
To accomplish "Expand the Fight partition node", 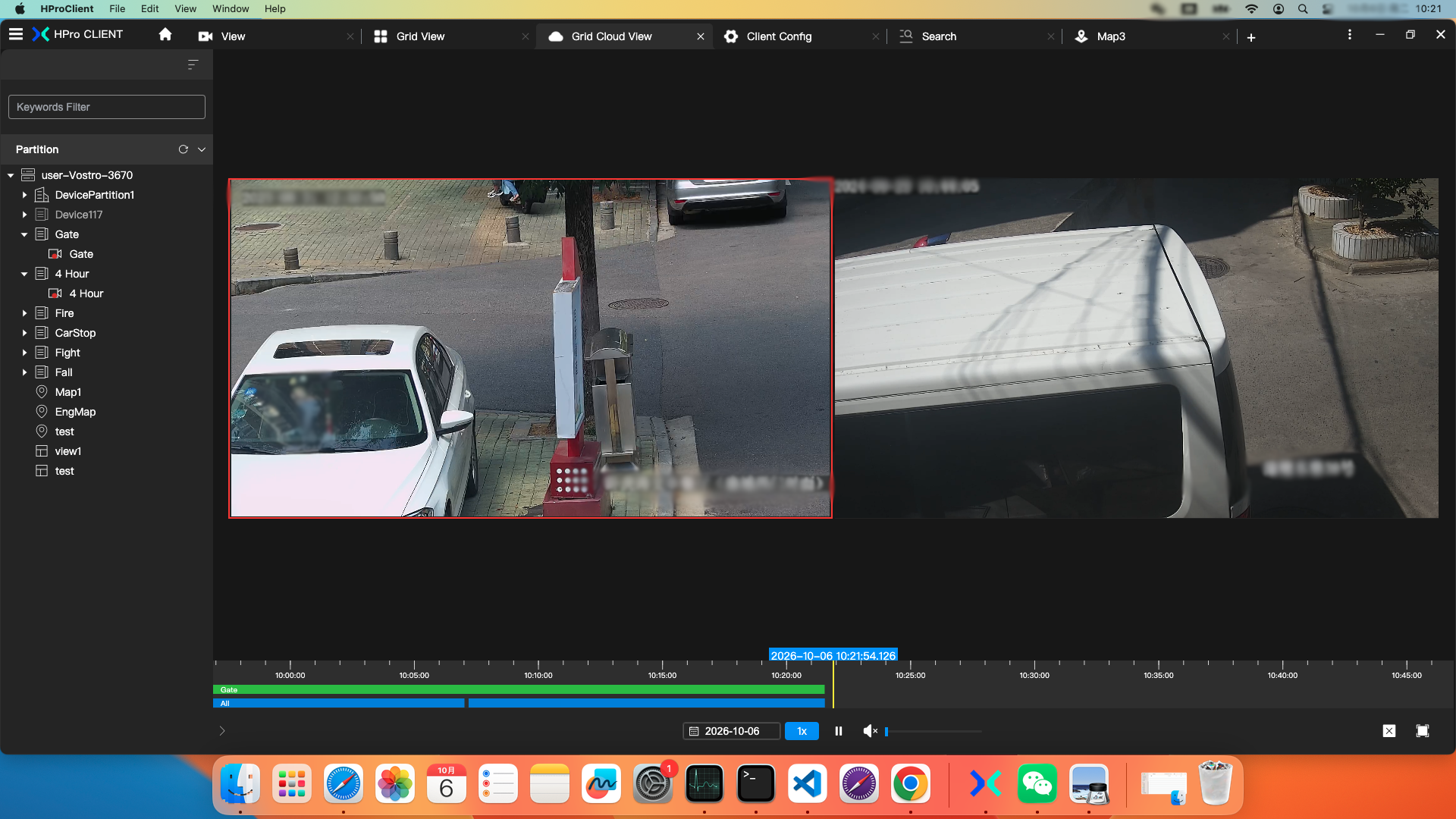I will pos(24,353).
